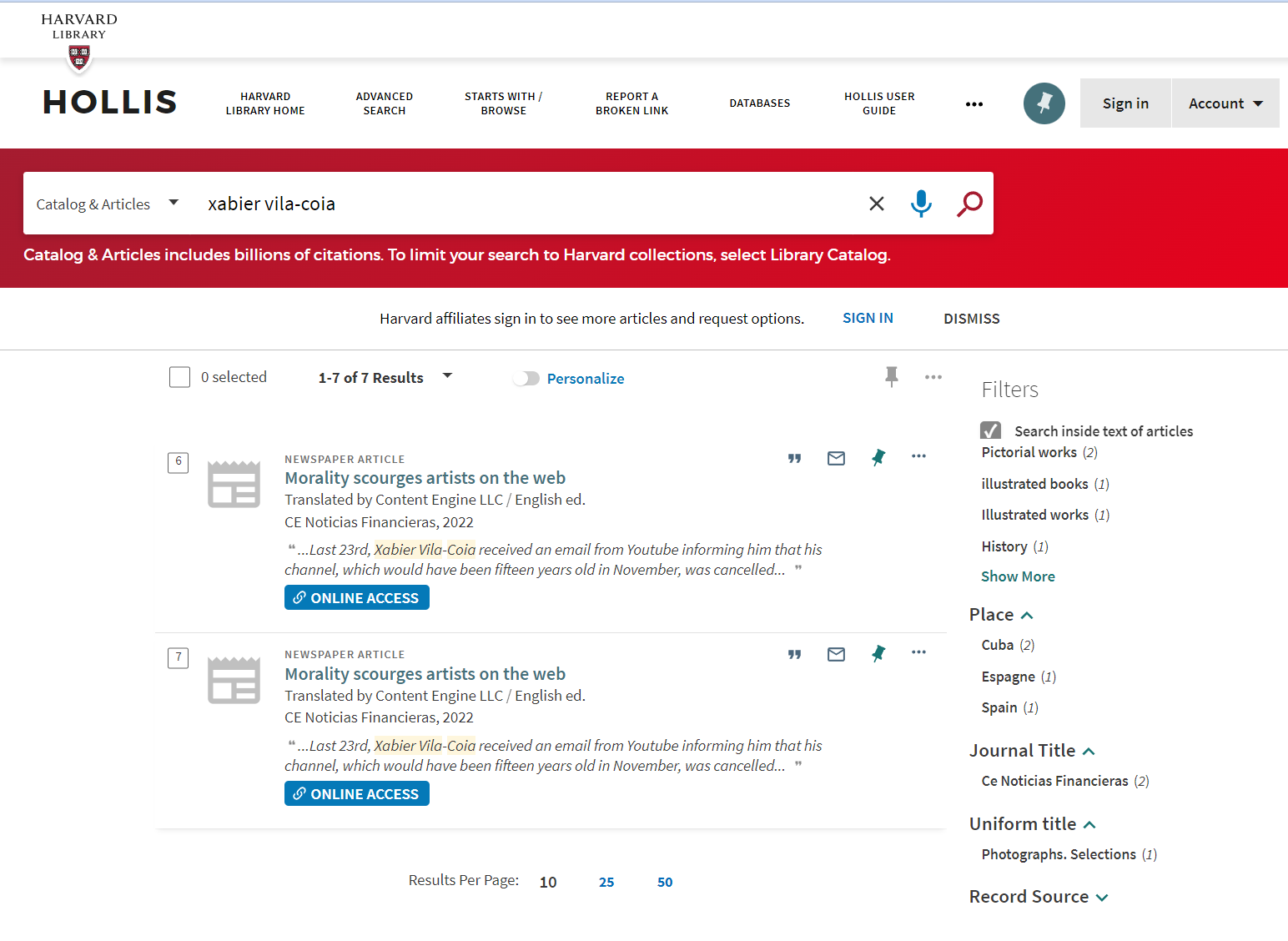Click newspaper article thumbnail for result 7
Screen dimensions: 1288x941
pos(234,680)
